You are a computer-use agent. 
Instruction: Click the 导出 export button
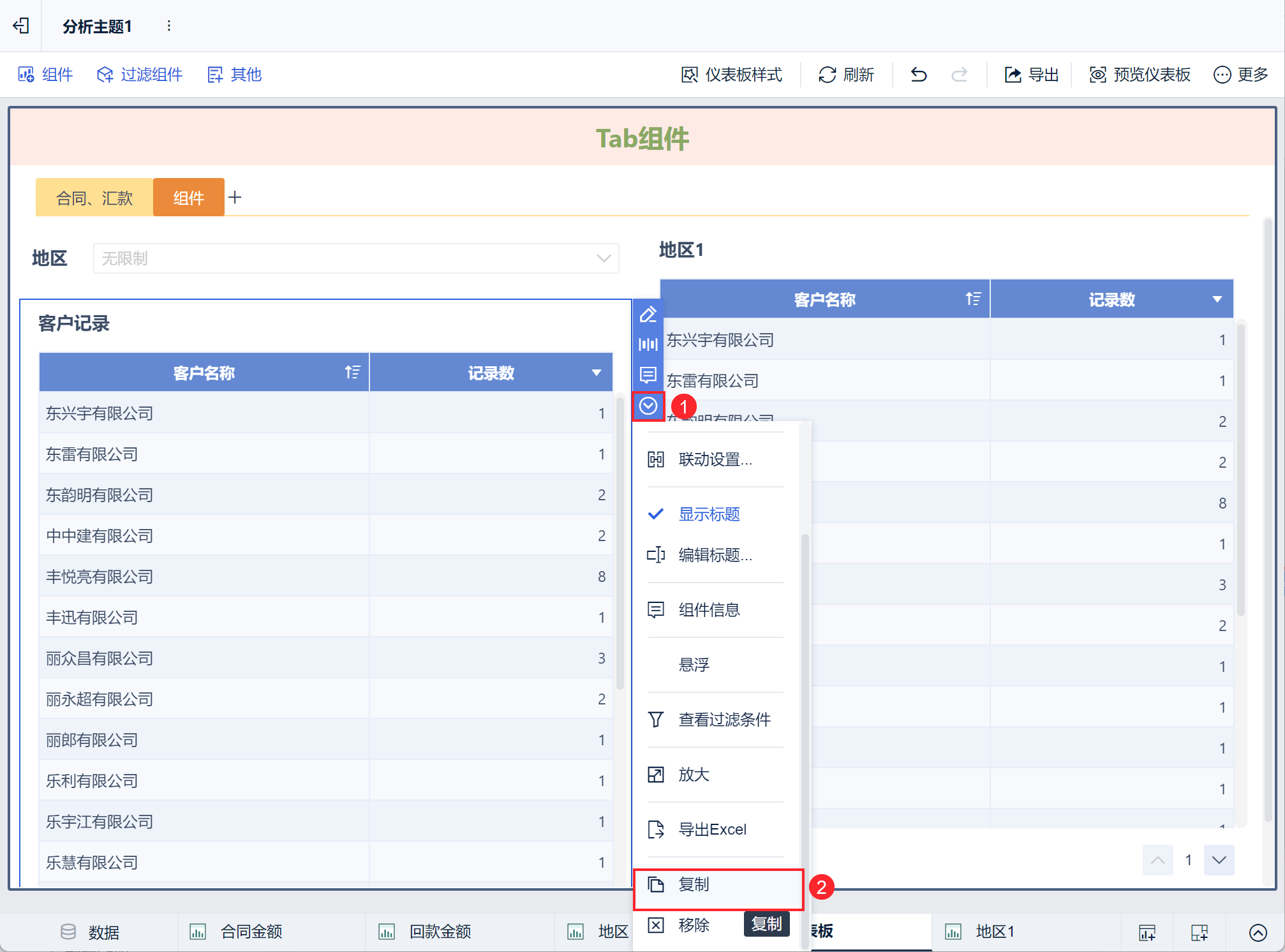click(x=1032, y=75)
